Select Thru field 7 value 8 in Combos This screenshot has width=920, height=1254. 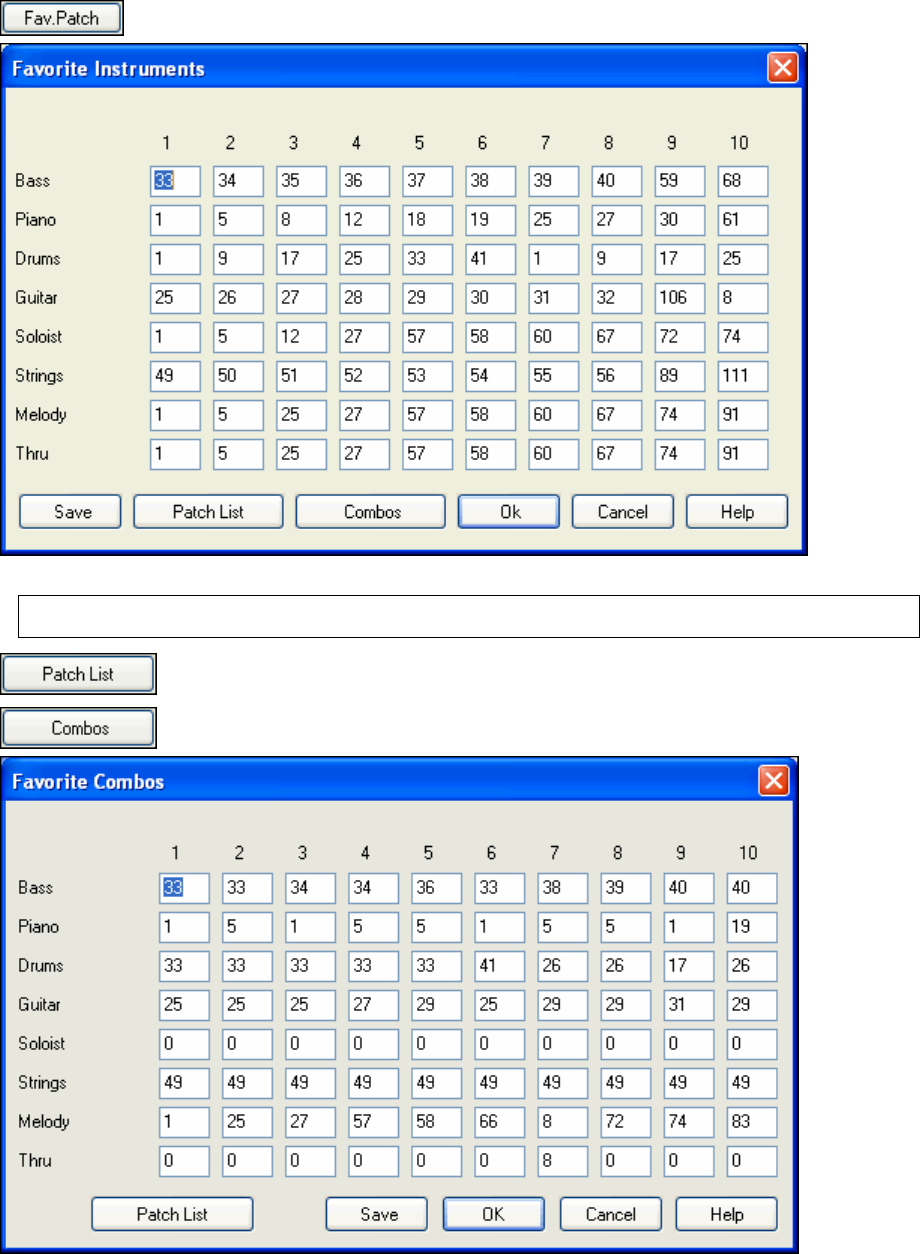[563, 1161]
